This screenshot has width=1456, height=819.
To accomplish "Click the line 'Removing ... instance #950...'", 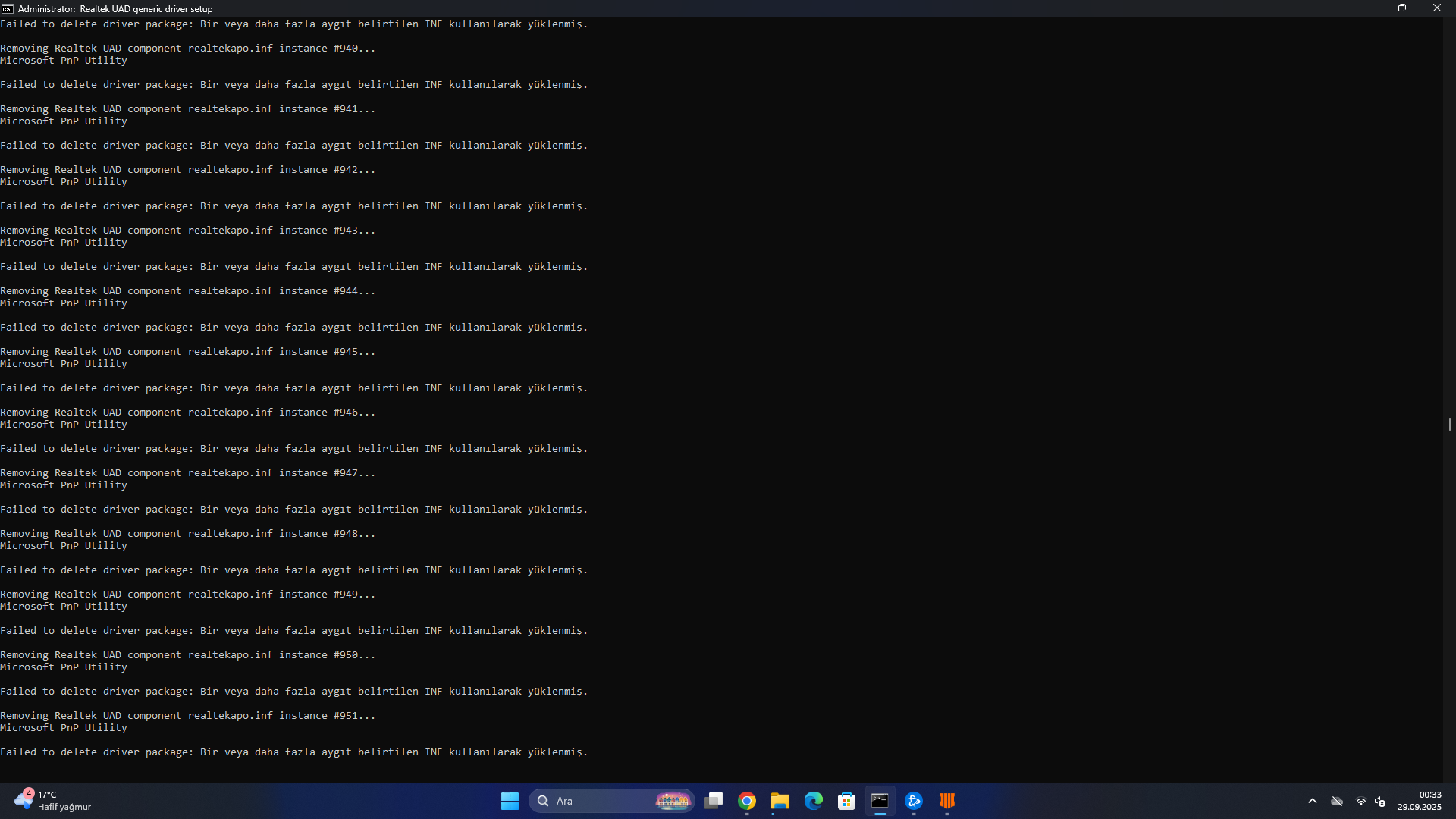I will (x=188, y=654).
